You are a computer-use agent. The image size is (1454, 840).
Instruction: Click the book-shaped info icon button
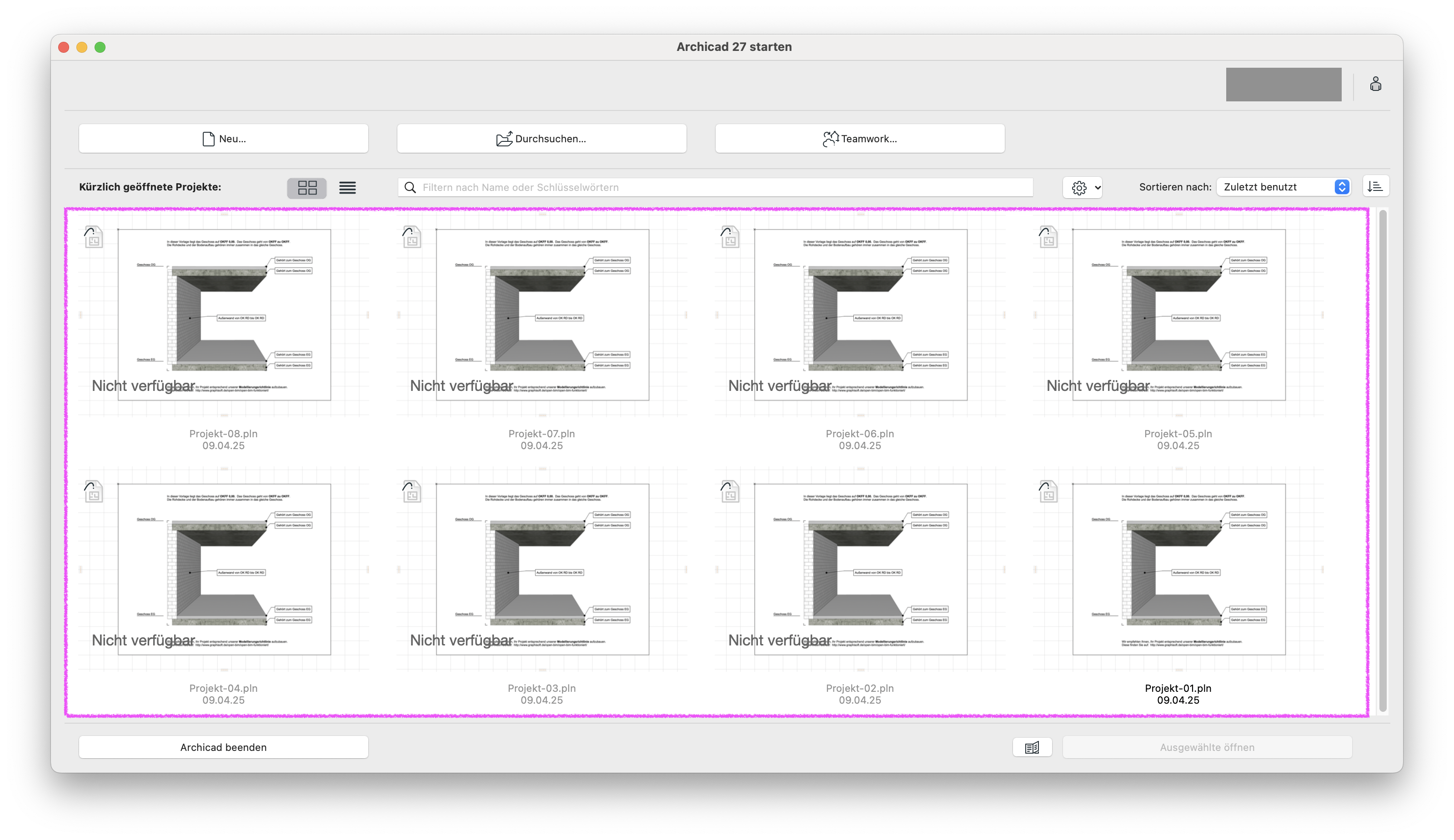(x=1032, y=748)
